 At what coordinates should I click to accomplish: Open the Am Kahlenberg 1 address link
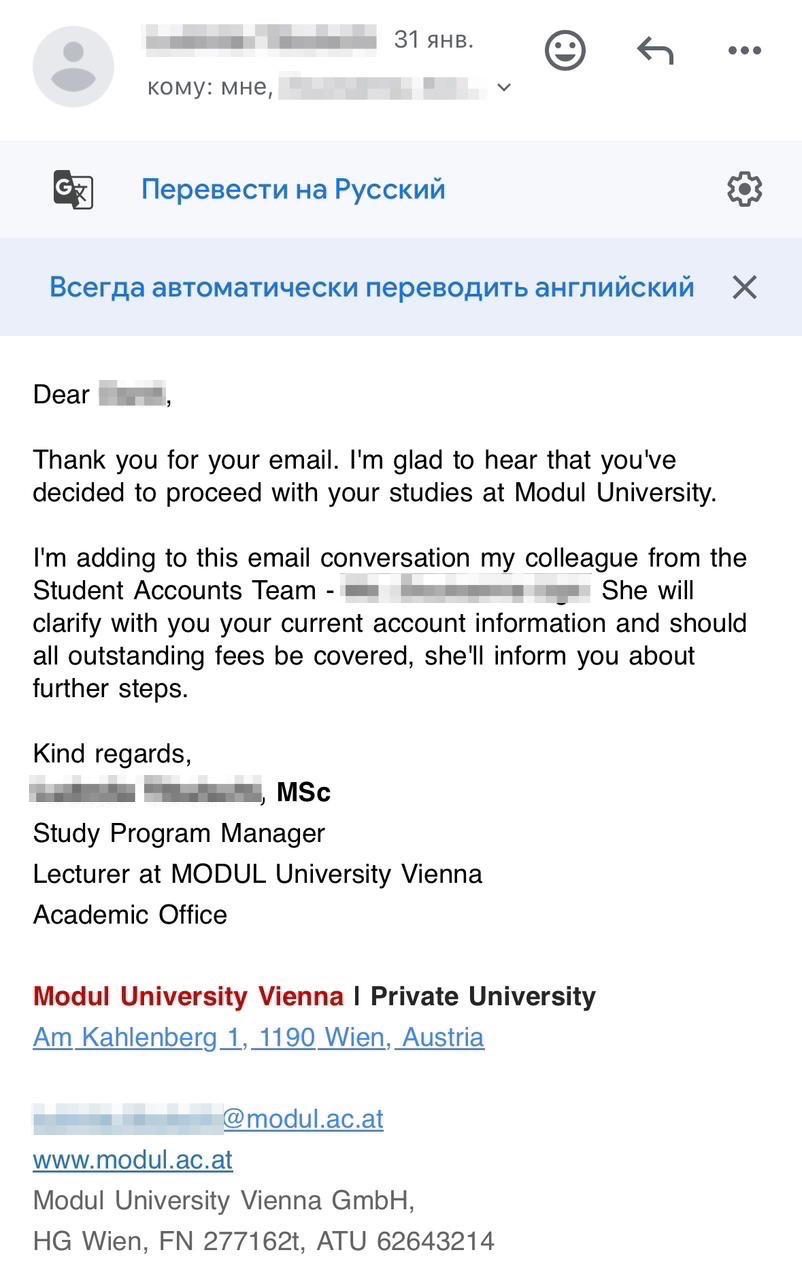tap(258, 1037)
